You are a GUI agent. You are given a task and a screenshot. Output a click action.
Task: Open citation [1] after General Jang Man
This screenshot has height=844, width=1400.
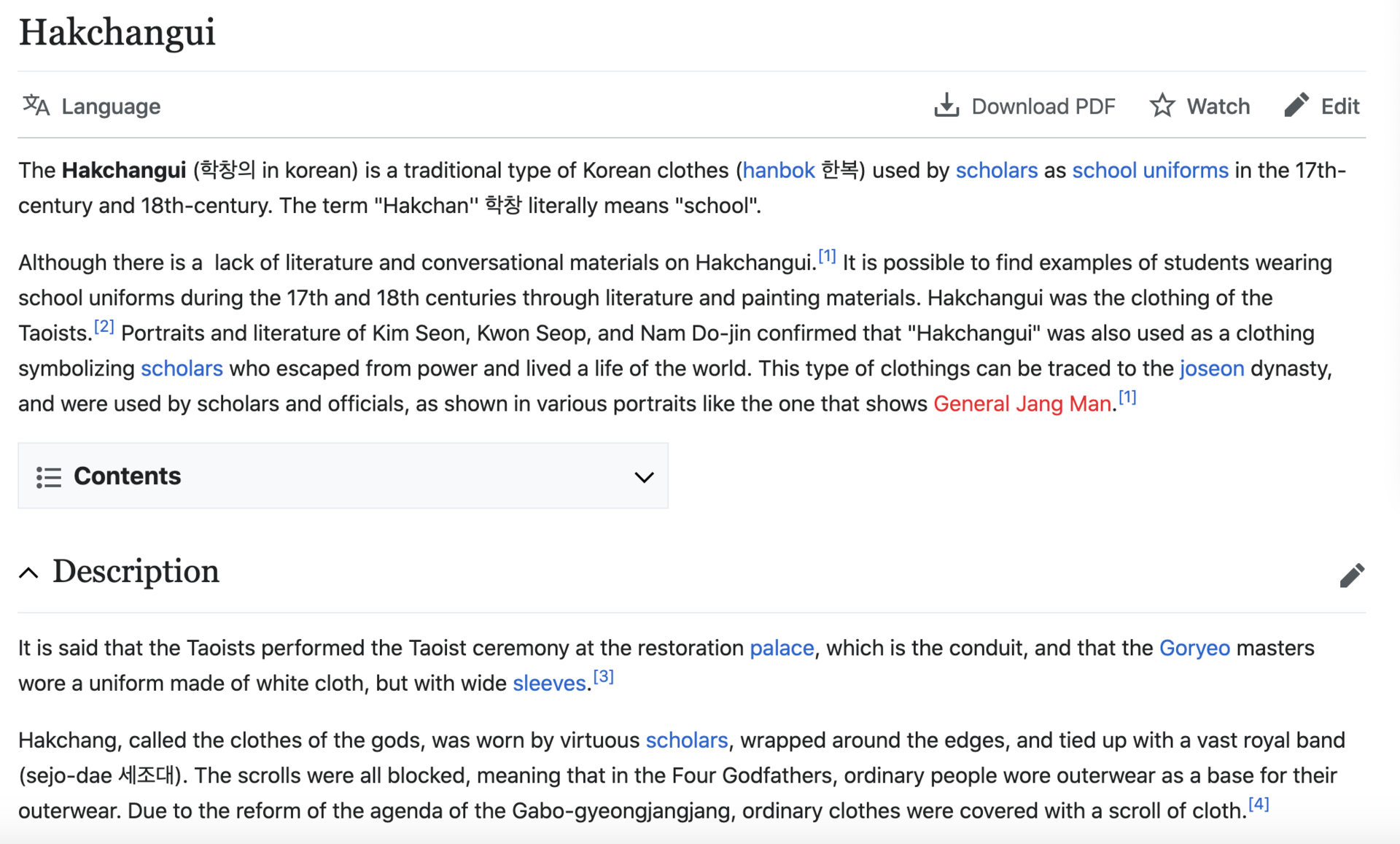[1127, 397]
